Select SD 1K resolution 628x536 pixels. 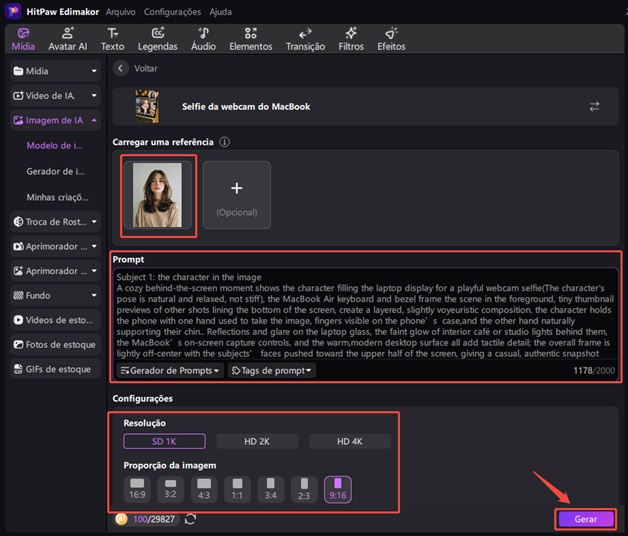164,441
